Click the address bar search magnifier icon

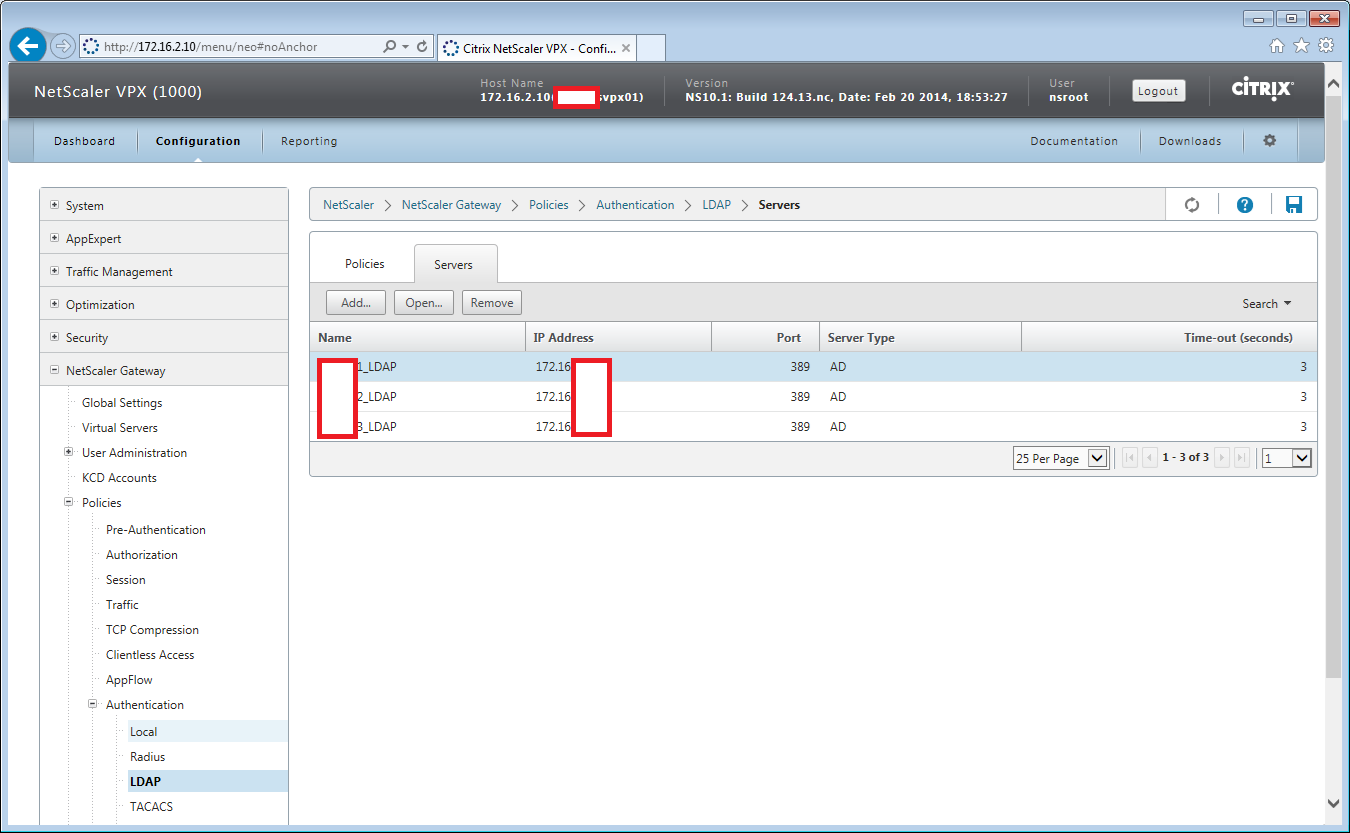point(389,47)
